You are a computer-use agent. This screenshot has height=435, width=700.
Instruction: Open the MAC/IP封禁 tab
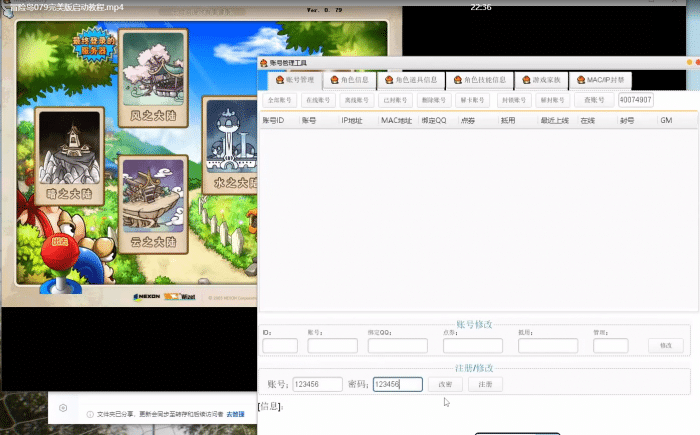606,79
